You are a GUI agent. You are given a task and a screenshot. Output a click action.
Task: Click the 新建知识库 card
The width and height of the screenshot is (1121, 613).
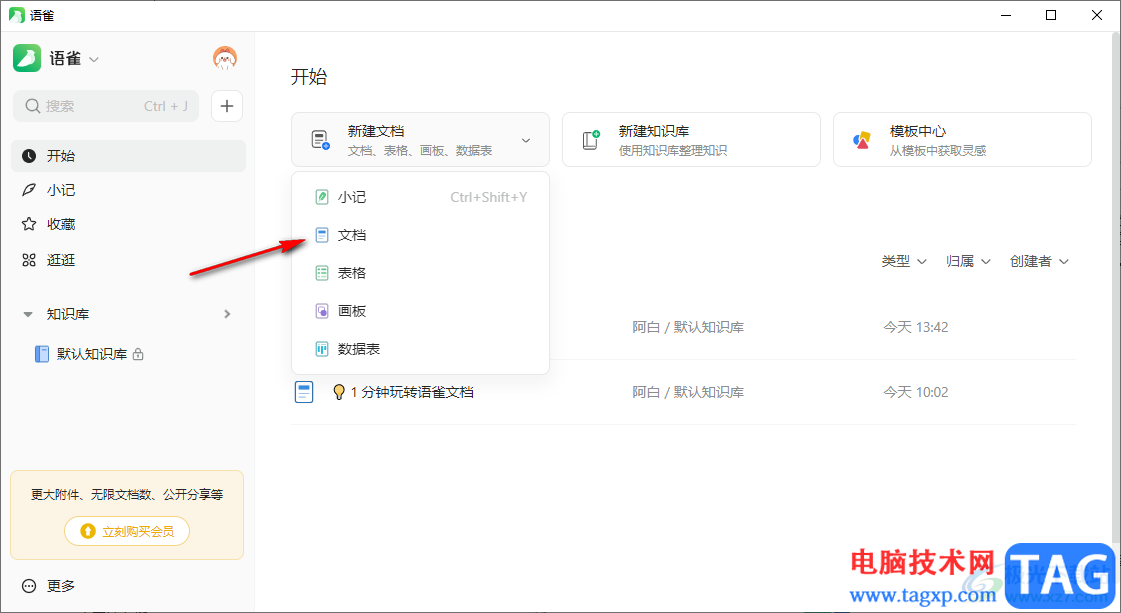click(691, 139)
